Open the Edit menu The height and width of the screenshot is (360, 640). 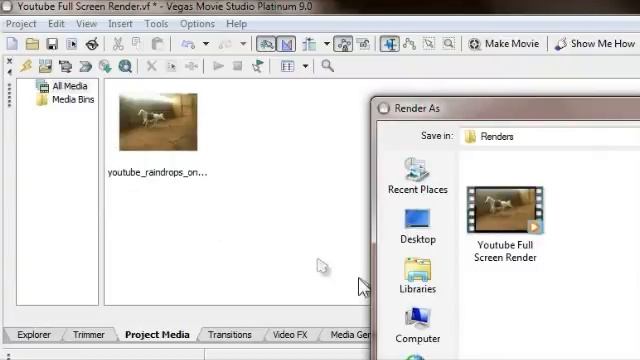coord(56,24)
